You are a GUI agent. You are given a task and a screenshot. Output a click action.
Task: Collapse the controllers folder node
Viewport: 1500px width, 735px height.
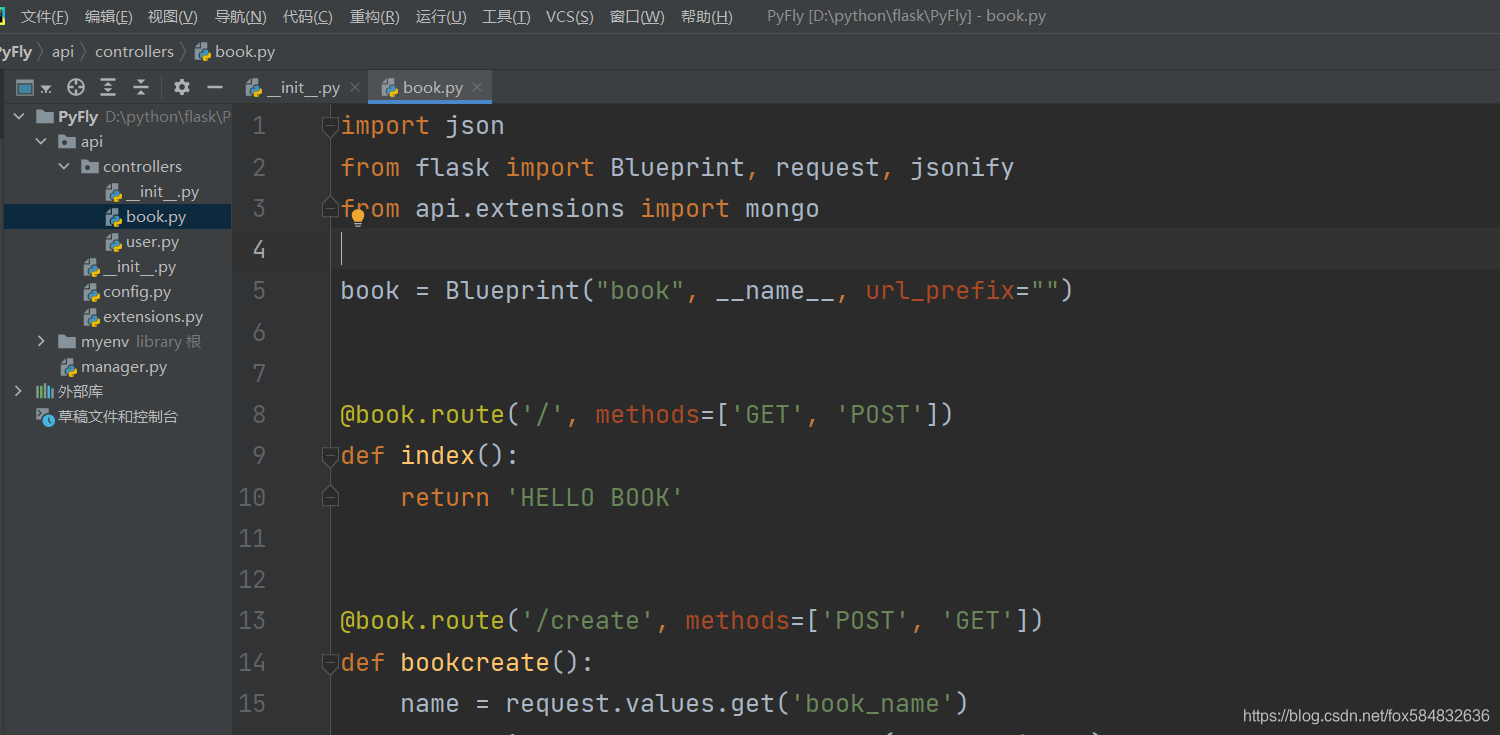[64, 167]
